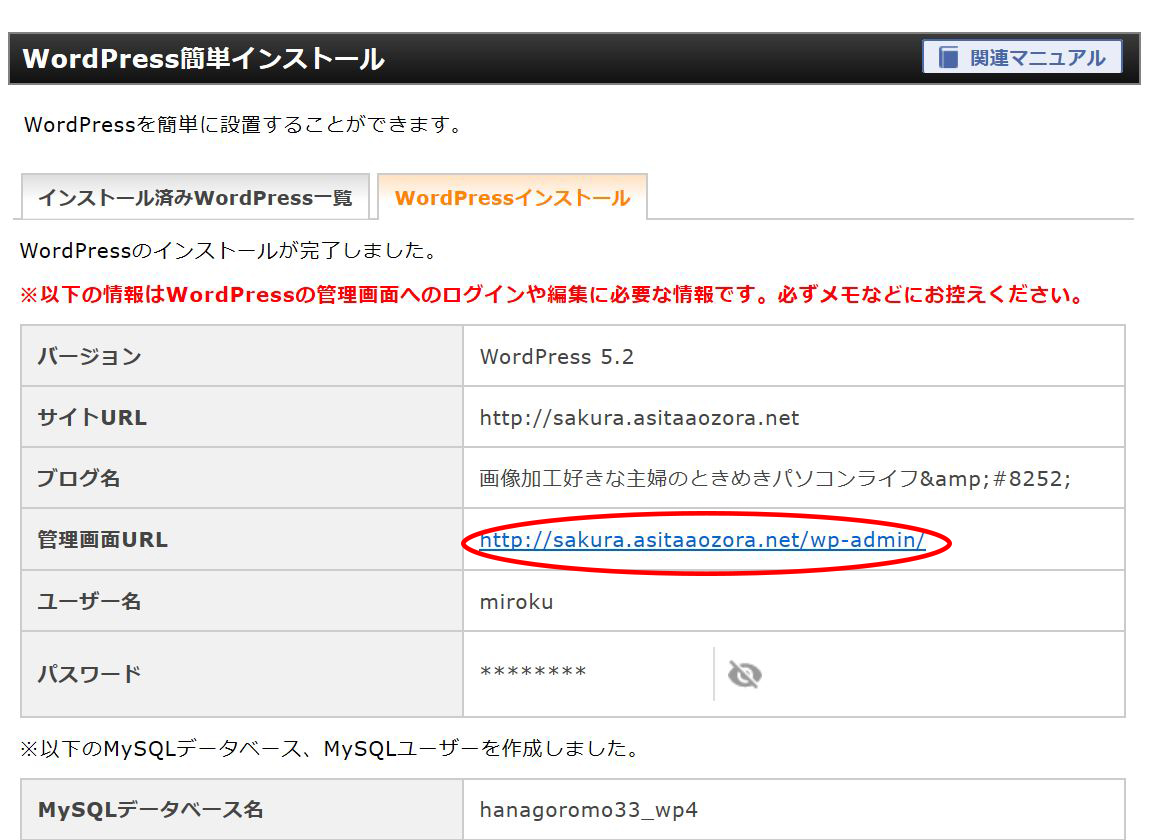This screenshot has height=840, width=1157.
Task: Click the サイトURL row label
Action: coord(92,418)
